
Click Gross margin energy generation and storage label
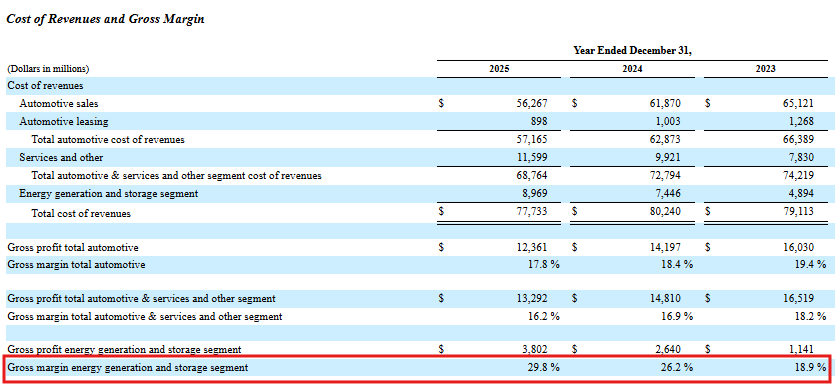(x=127, y=367)
